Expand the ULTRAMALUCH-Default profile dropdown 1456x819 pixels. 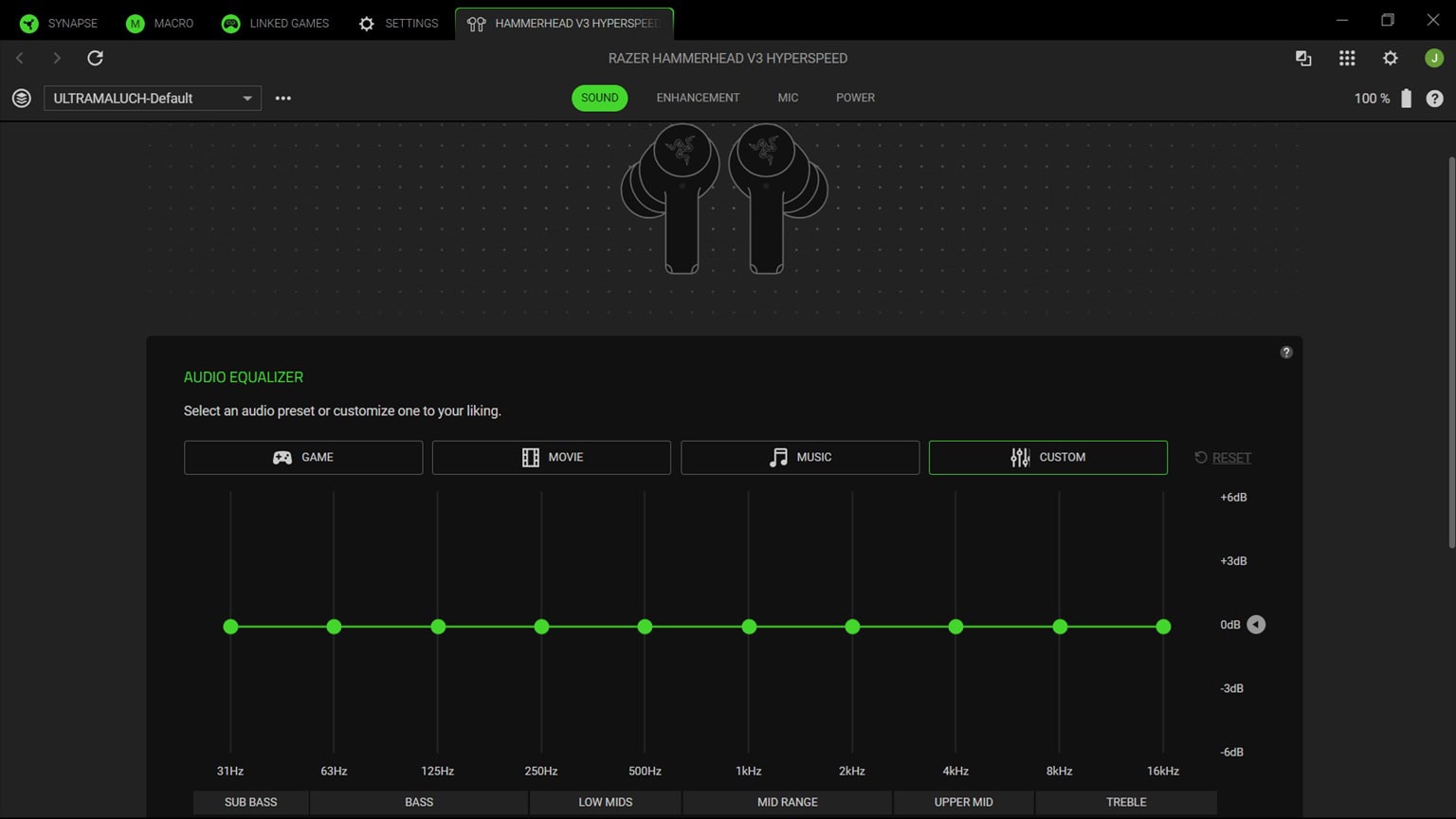tap(153, 98)
